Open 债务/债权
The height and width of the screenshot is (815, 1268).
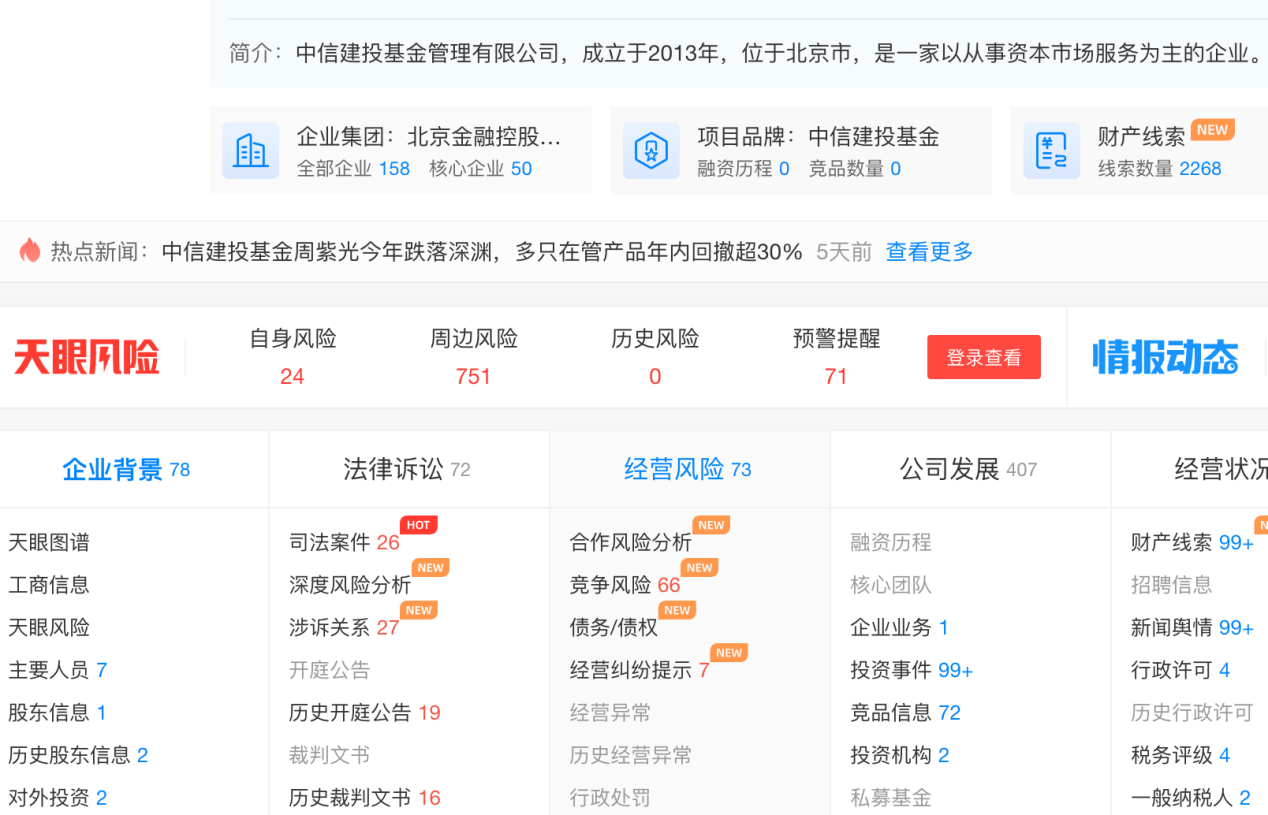pyautogui.click(x=614, y=628)
